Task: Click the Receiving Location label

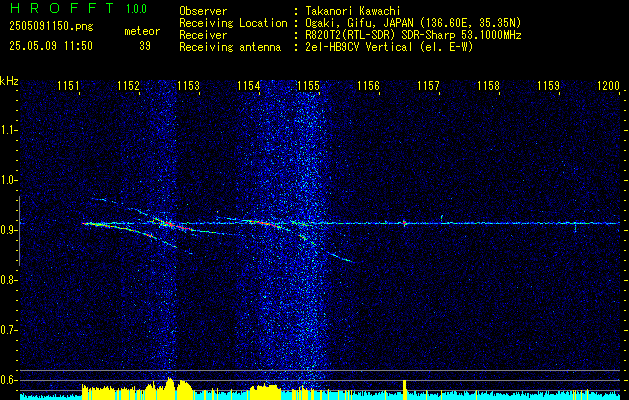Action: pos(233,24)
